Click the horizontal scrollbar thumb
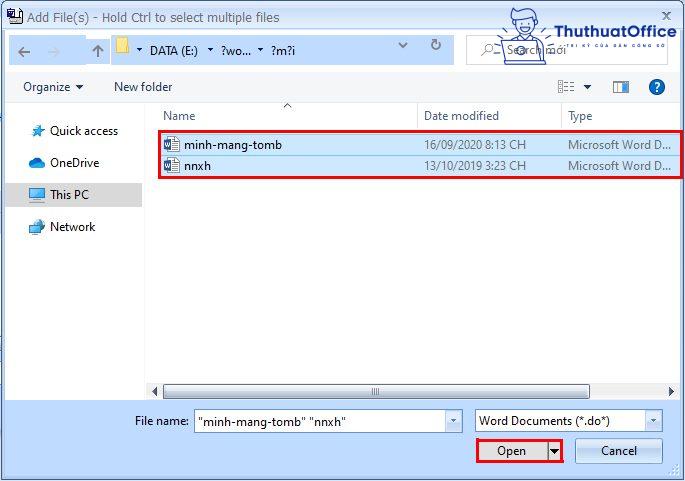Image resolution: width=685 pixels, height=481 pixels. point(376,391)
